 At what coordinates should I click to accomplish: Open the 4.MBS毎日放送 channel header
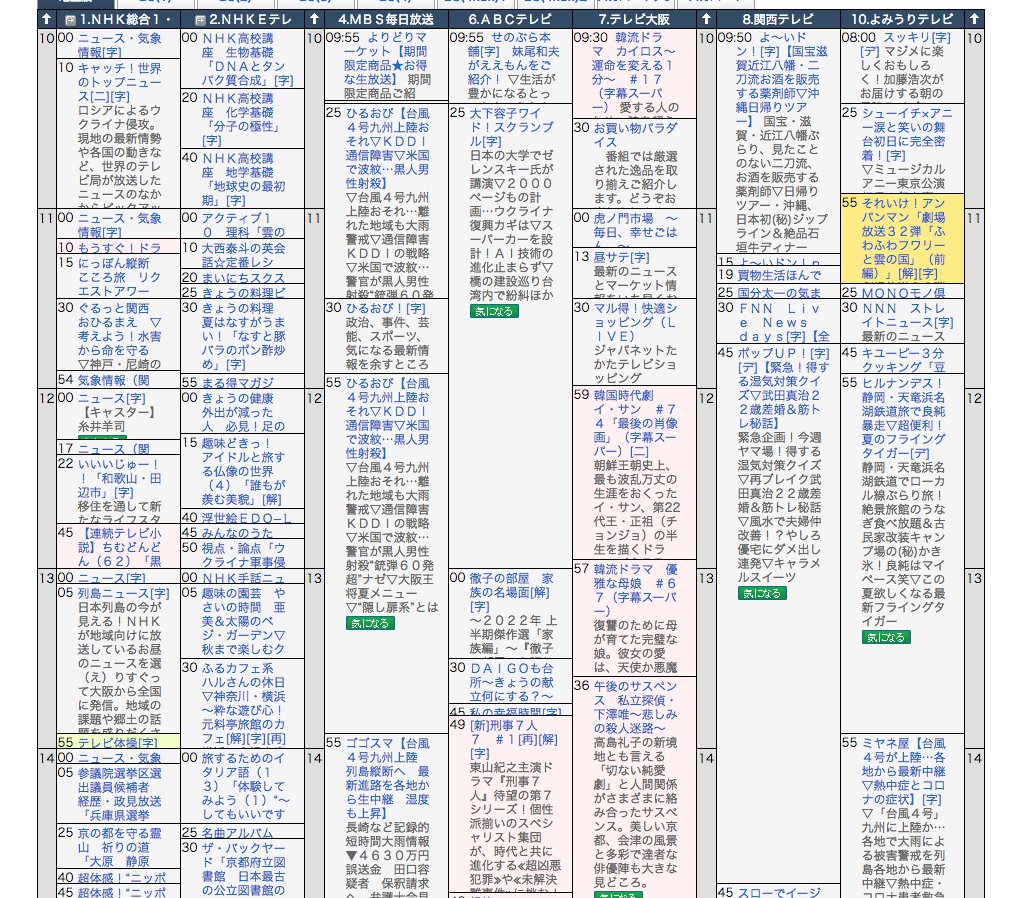[x=386, y=19]
